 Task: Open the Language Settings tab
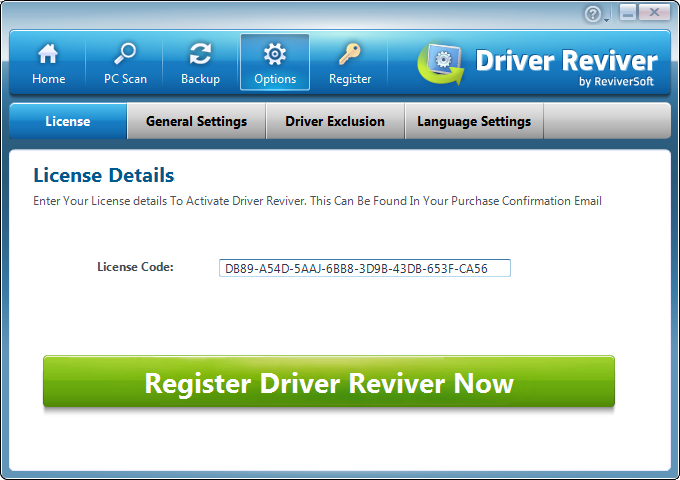pyautogui.click(x=474, y=121)
